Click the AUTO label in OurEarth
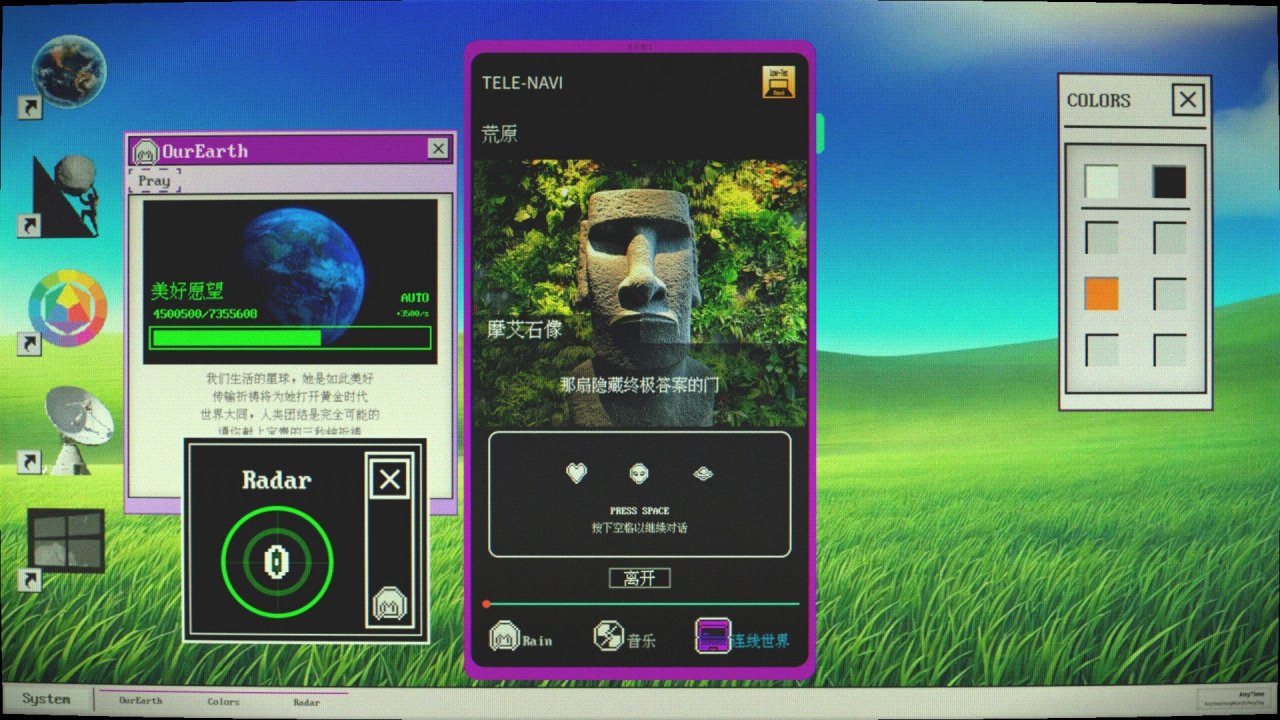 415,298
